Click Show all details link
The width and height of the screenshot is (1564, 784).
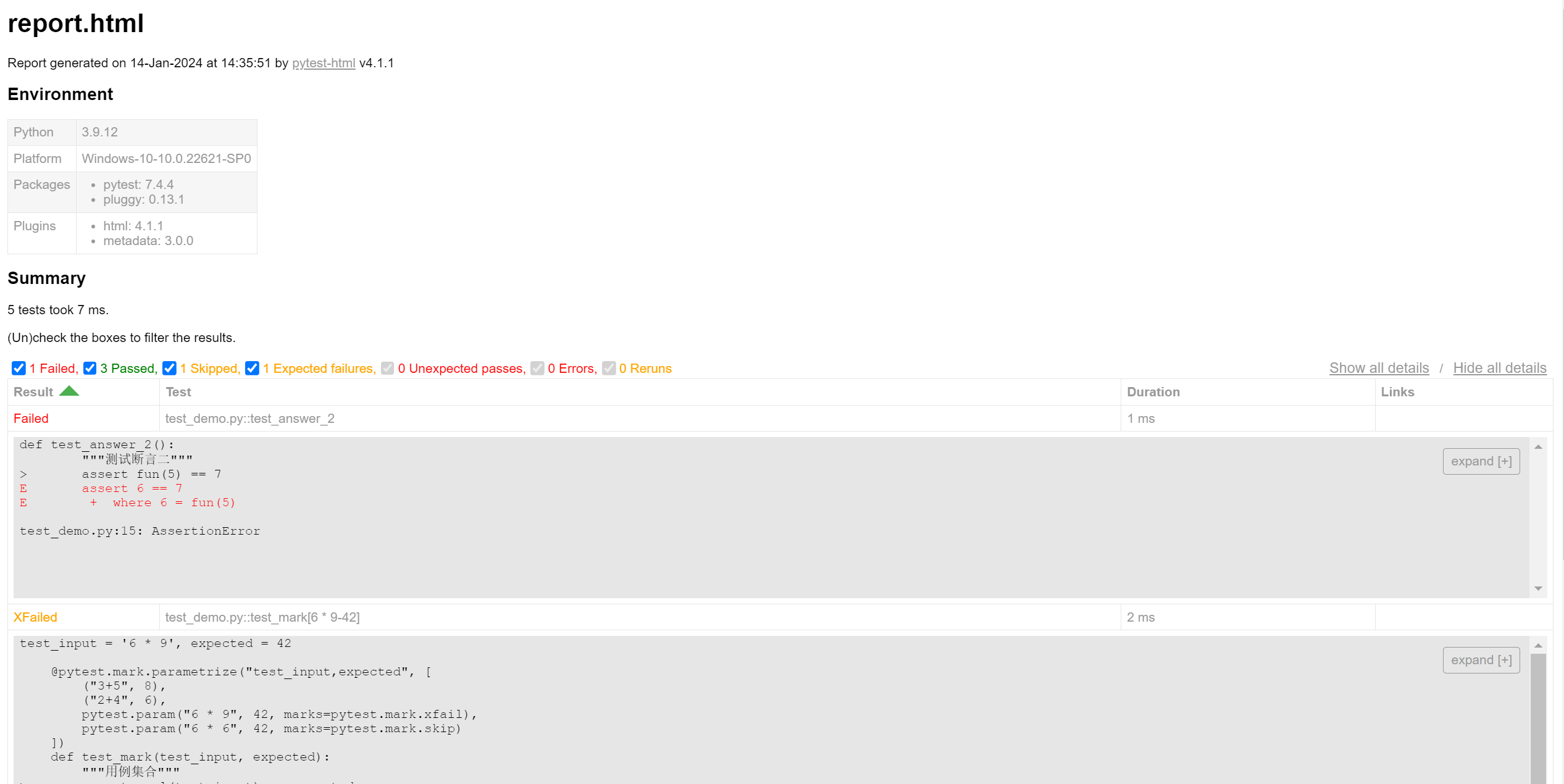(1379, 368)
